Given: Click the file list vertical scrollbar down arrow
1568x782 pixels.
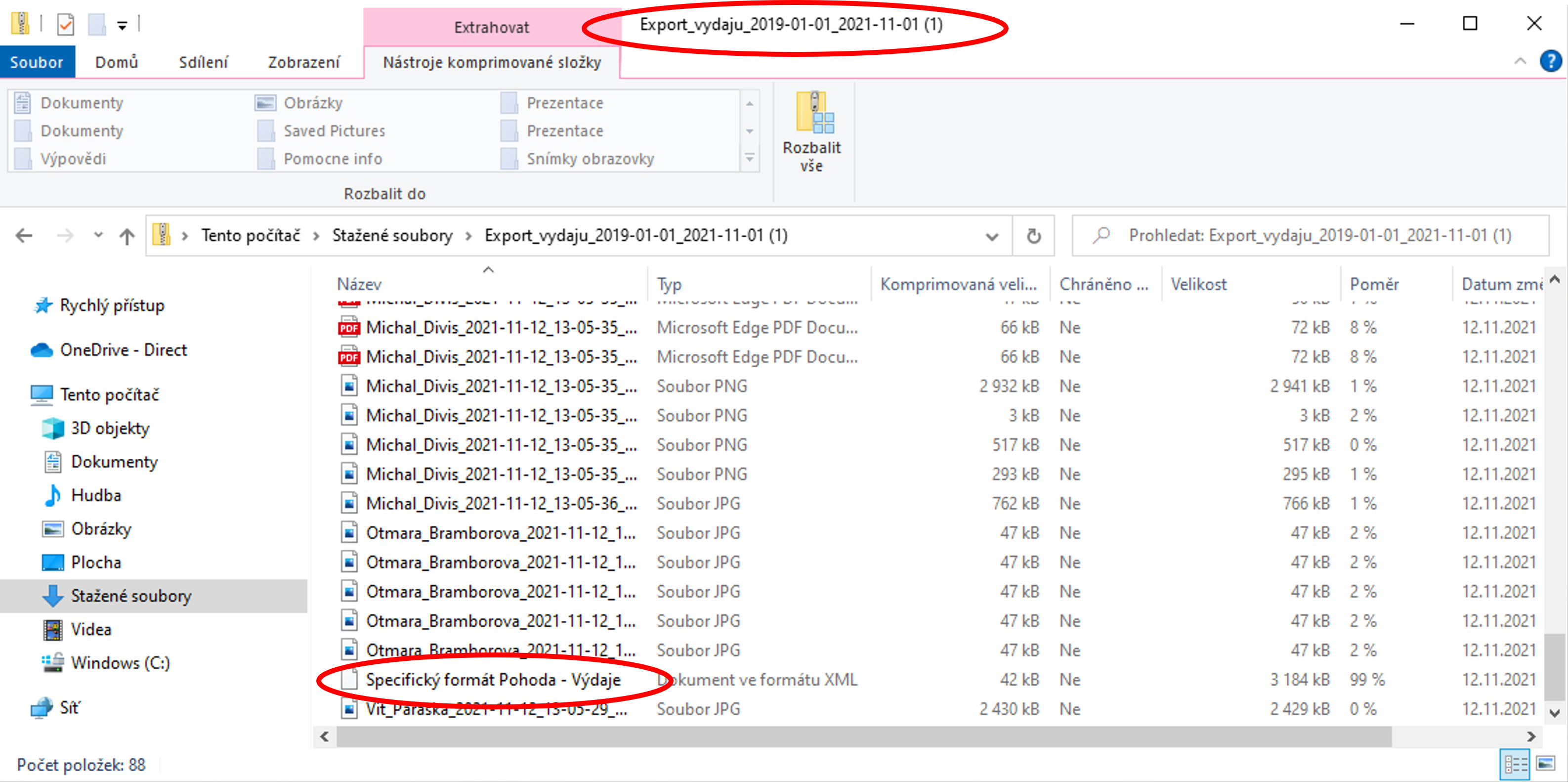Looking at the screenshot, I should point(1555,713).
